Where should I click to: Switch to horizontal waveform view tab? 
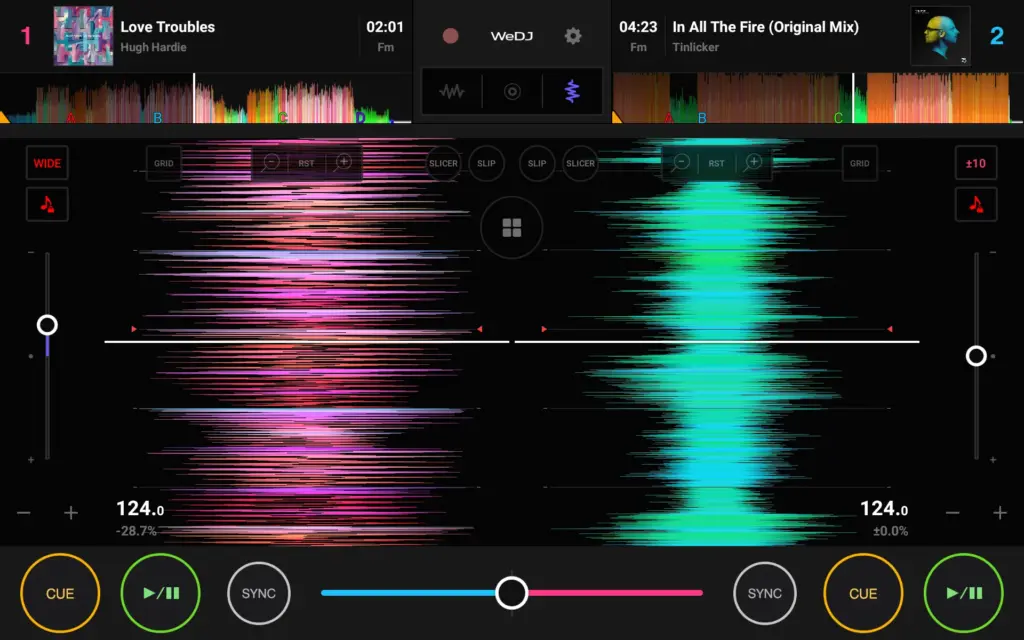pos(452,92)
